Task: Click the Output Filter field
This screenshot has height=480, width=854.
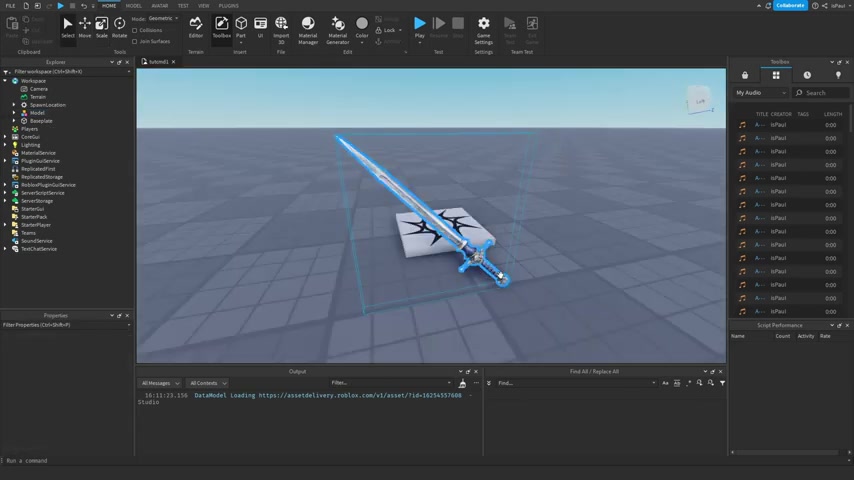Action: click(390, 383)
